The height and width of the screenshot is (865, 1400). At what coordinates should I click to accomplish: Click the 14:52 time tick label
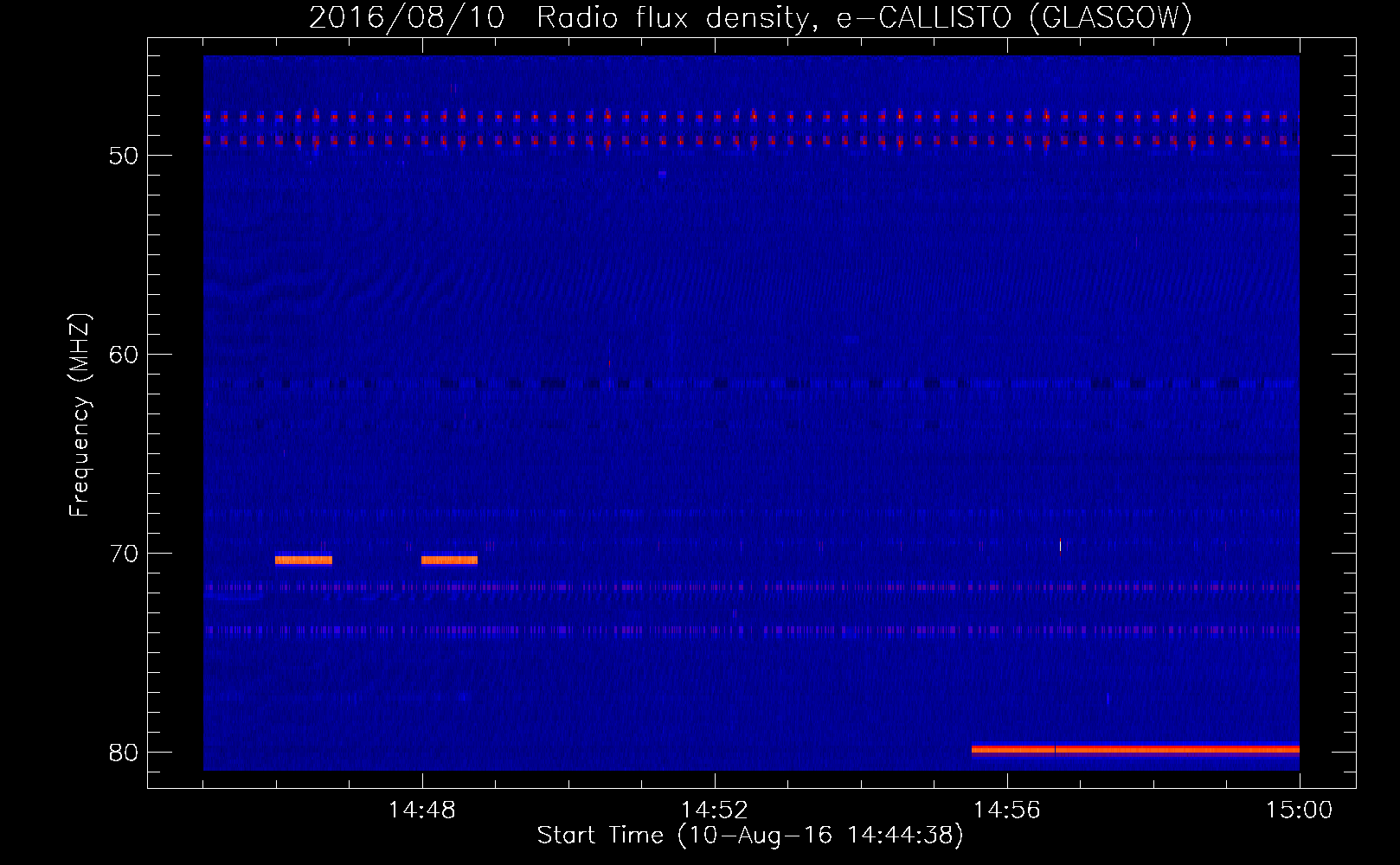715,811
